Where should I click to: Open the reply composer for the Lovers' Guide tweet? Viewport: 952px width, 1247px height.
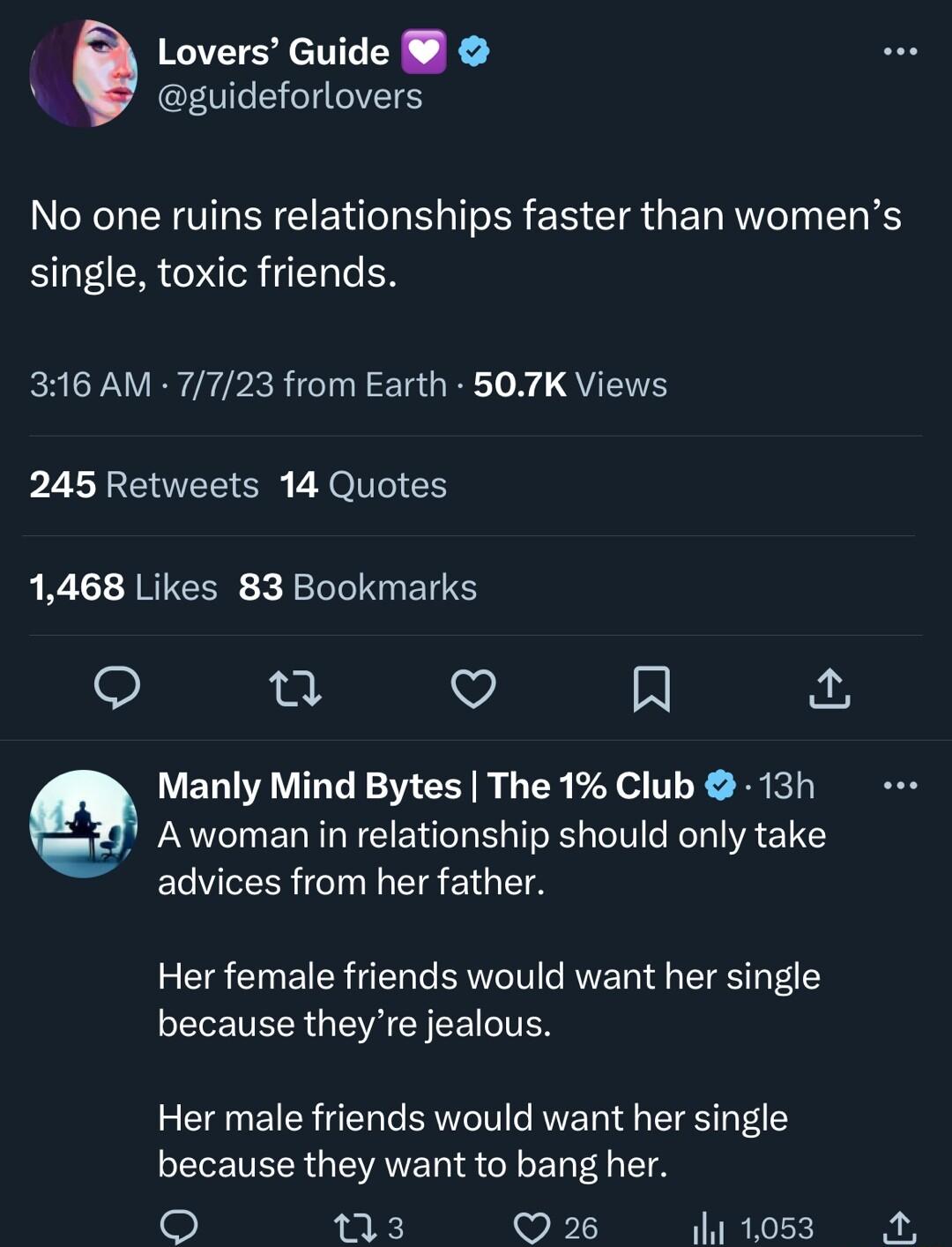coord(115,691)
